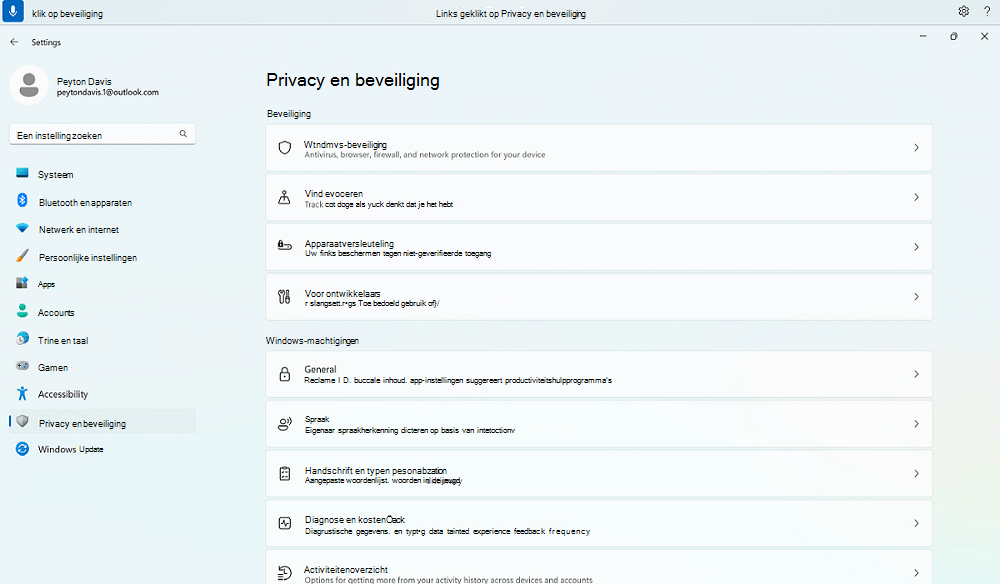The height and width of the screenshot is (584, 1000).
Task: Click the Handschrift en typen clipboard icon
Action: tap(285, 474)
